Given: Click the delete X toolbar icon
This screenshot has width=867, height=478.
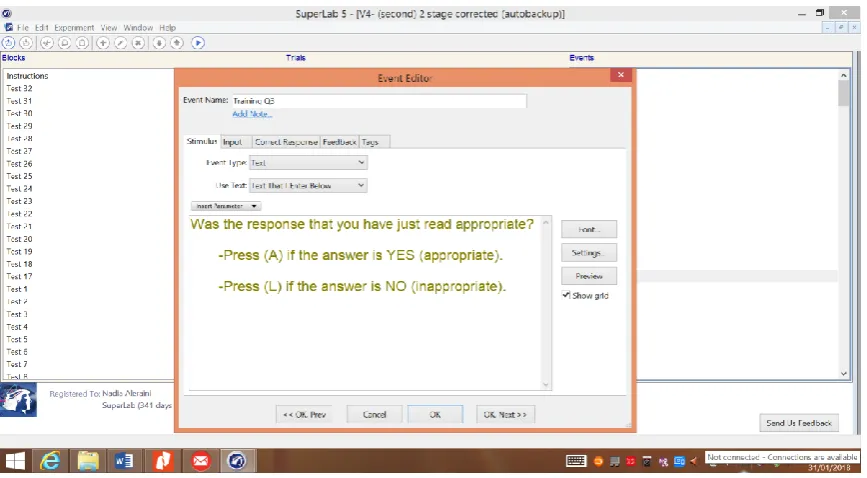Looking at the screenshot, I should (x=138, y=43).
